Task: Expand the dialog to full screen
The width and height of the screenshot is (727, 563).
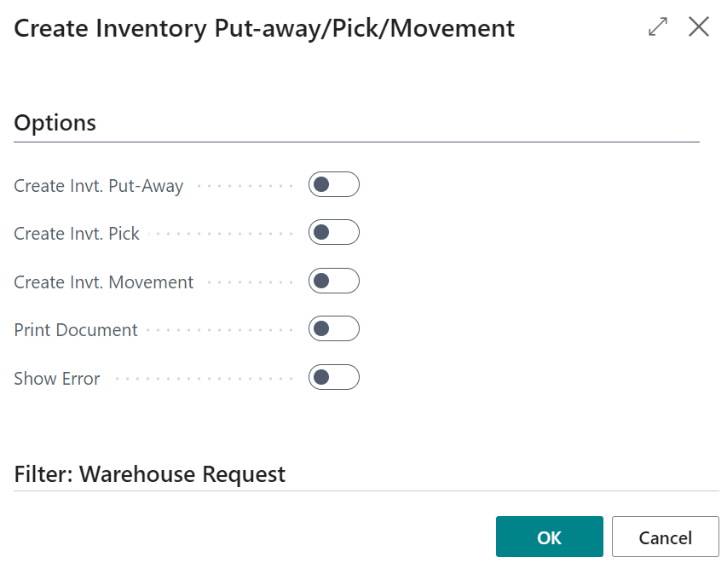Action: pyautogui.click(x=658, y=28)
